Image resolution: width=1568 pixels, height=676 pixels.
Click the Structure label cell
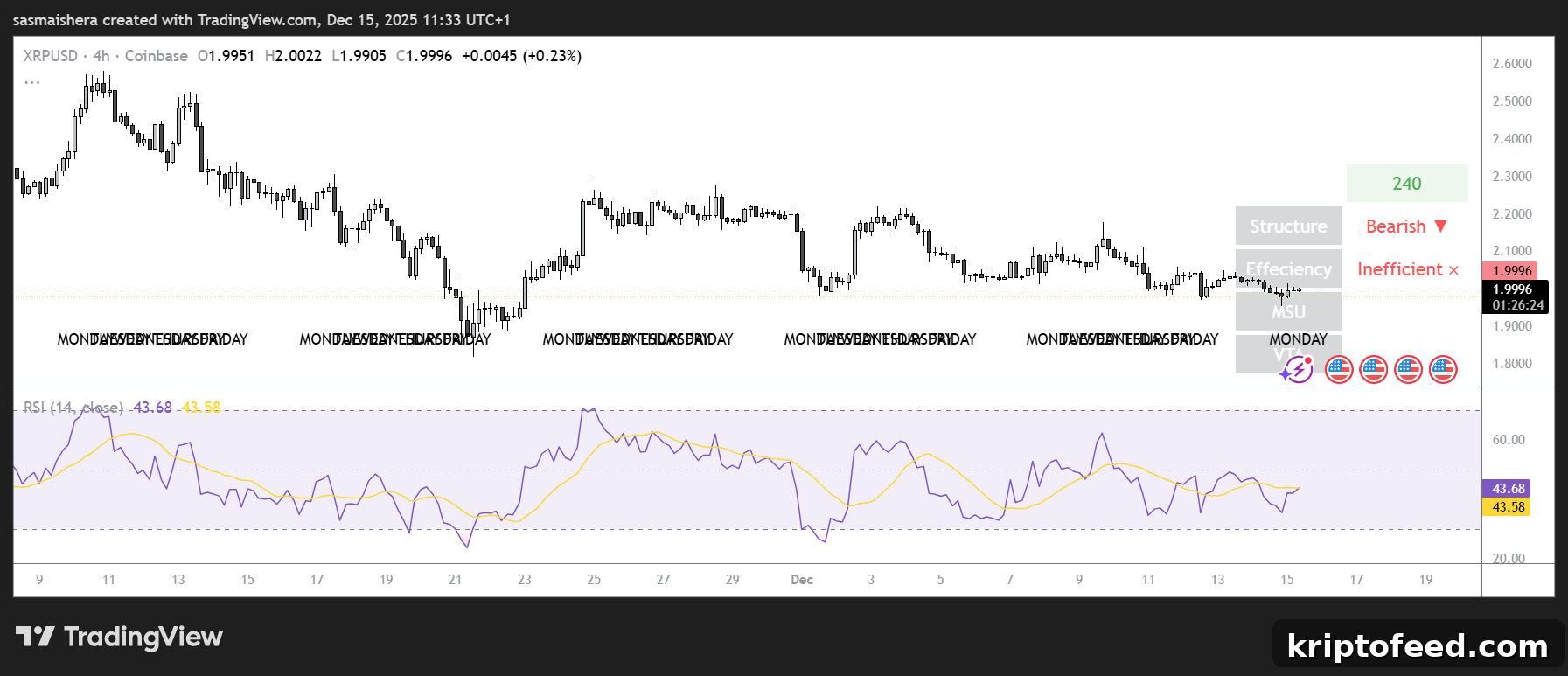pos(1288,226)
